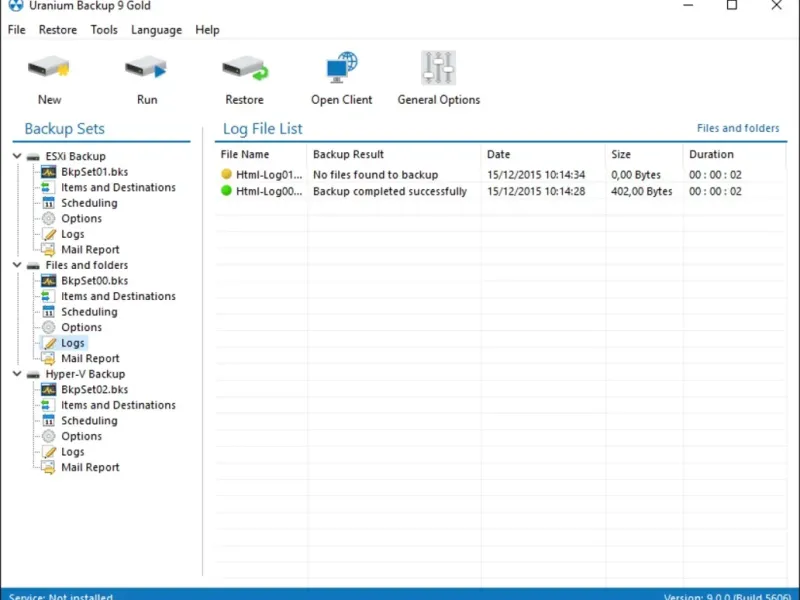Sort by Date column header

(x=543, y=154)
